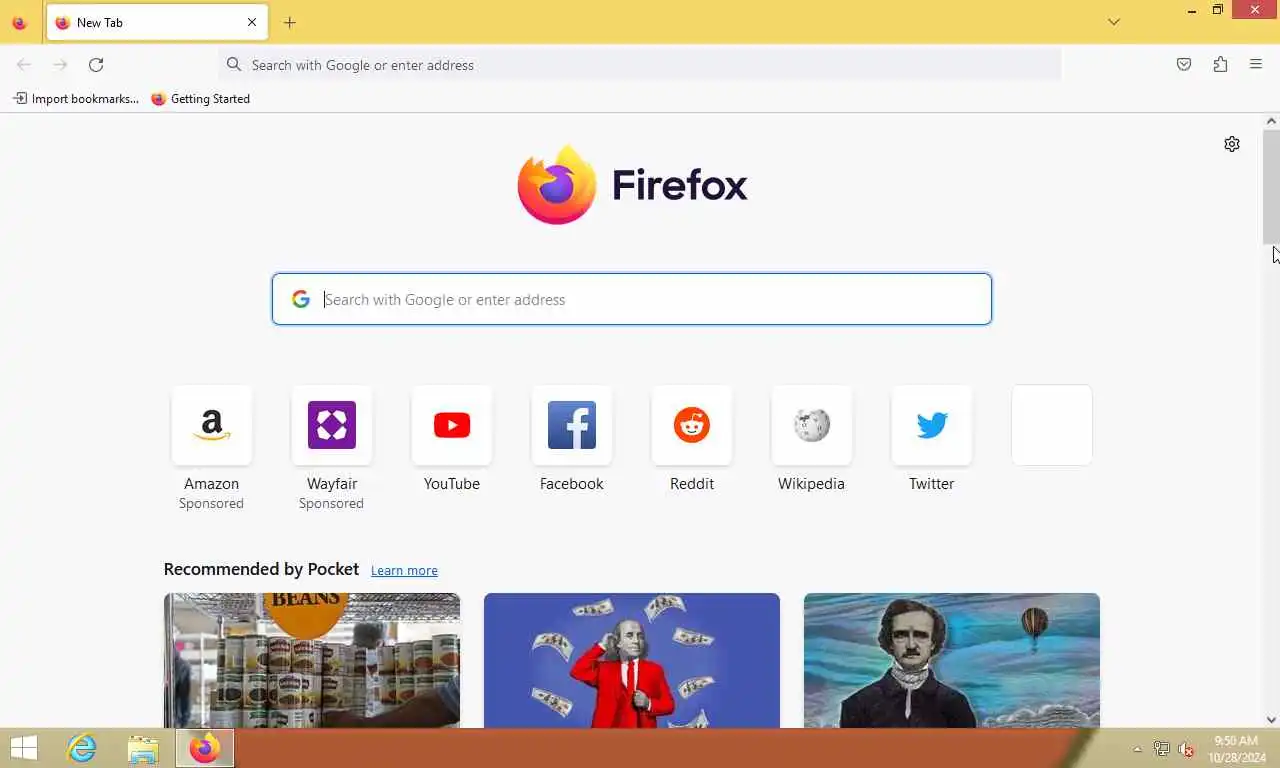Reload the current page
Viewport: 1280px width, 768px height.
[x=96, y=65]
